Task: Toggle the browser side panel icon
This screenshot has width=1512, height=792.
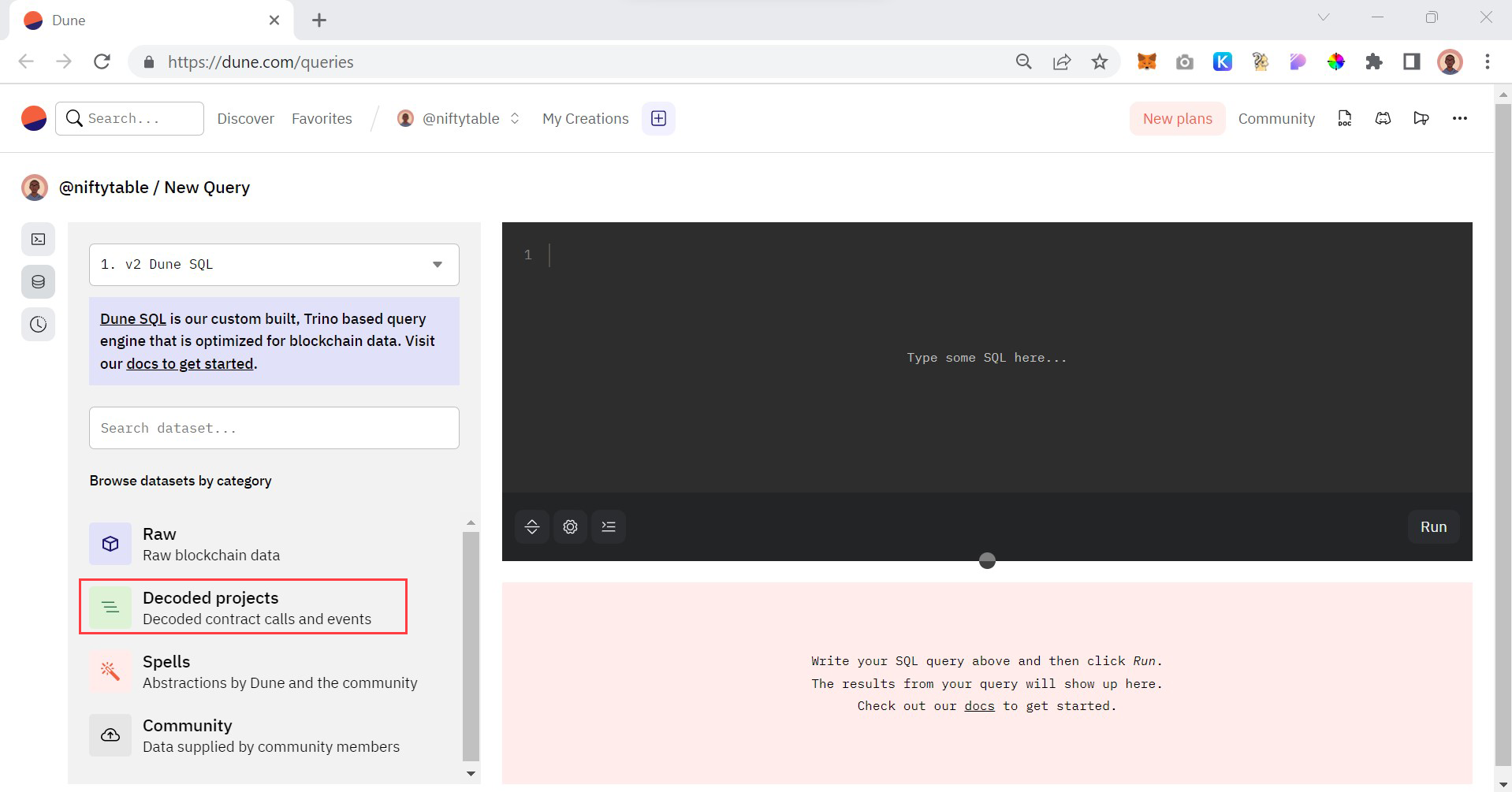Action: point(1412,61)
